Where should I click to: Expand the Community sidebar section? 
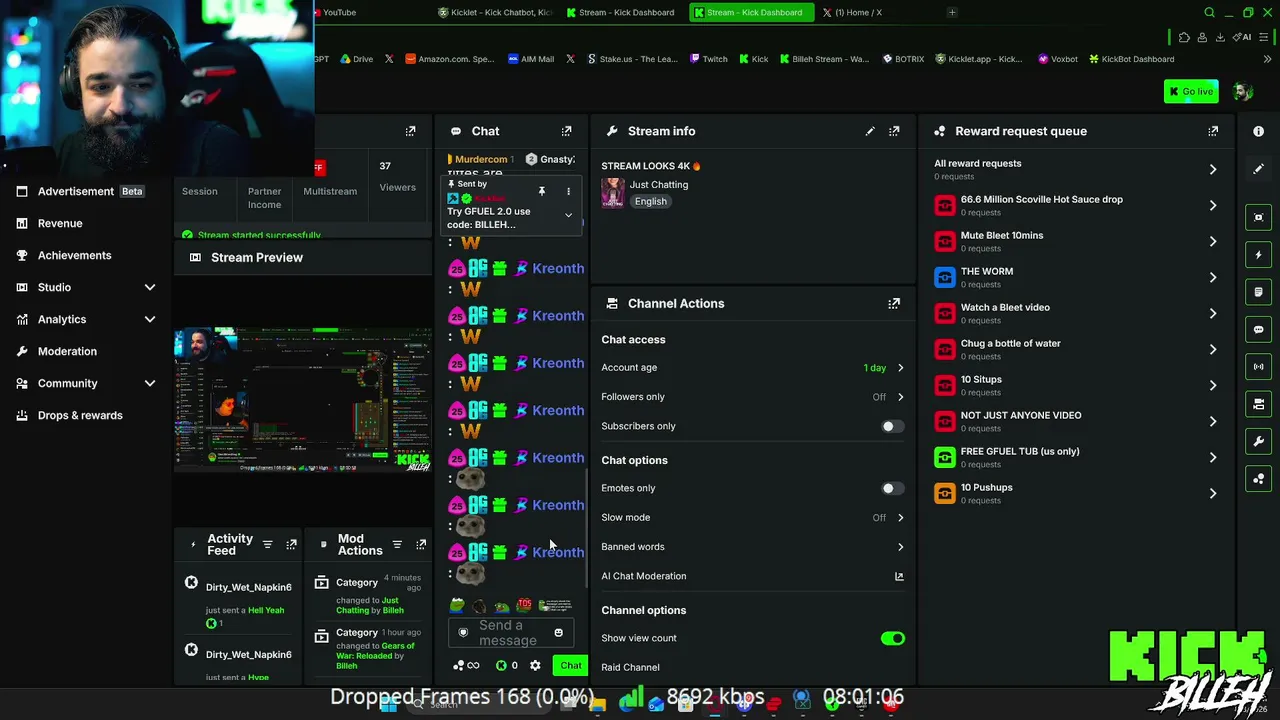pyautogui.click(x=150, y=383)
